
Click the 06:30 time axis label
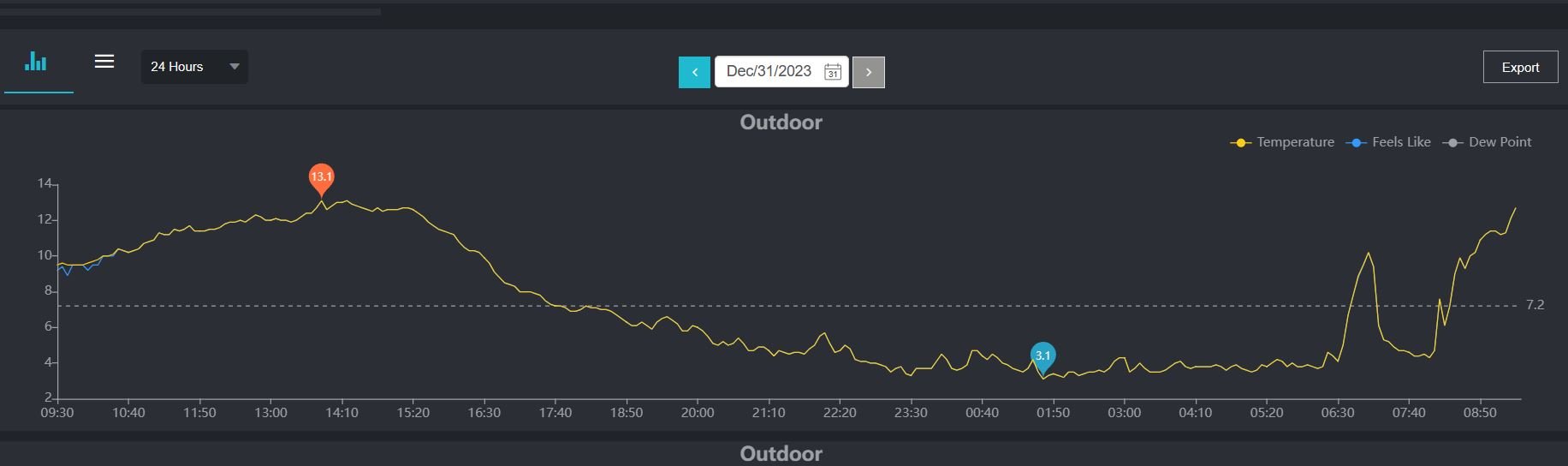click(1338, 413)
